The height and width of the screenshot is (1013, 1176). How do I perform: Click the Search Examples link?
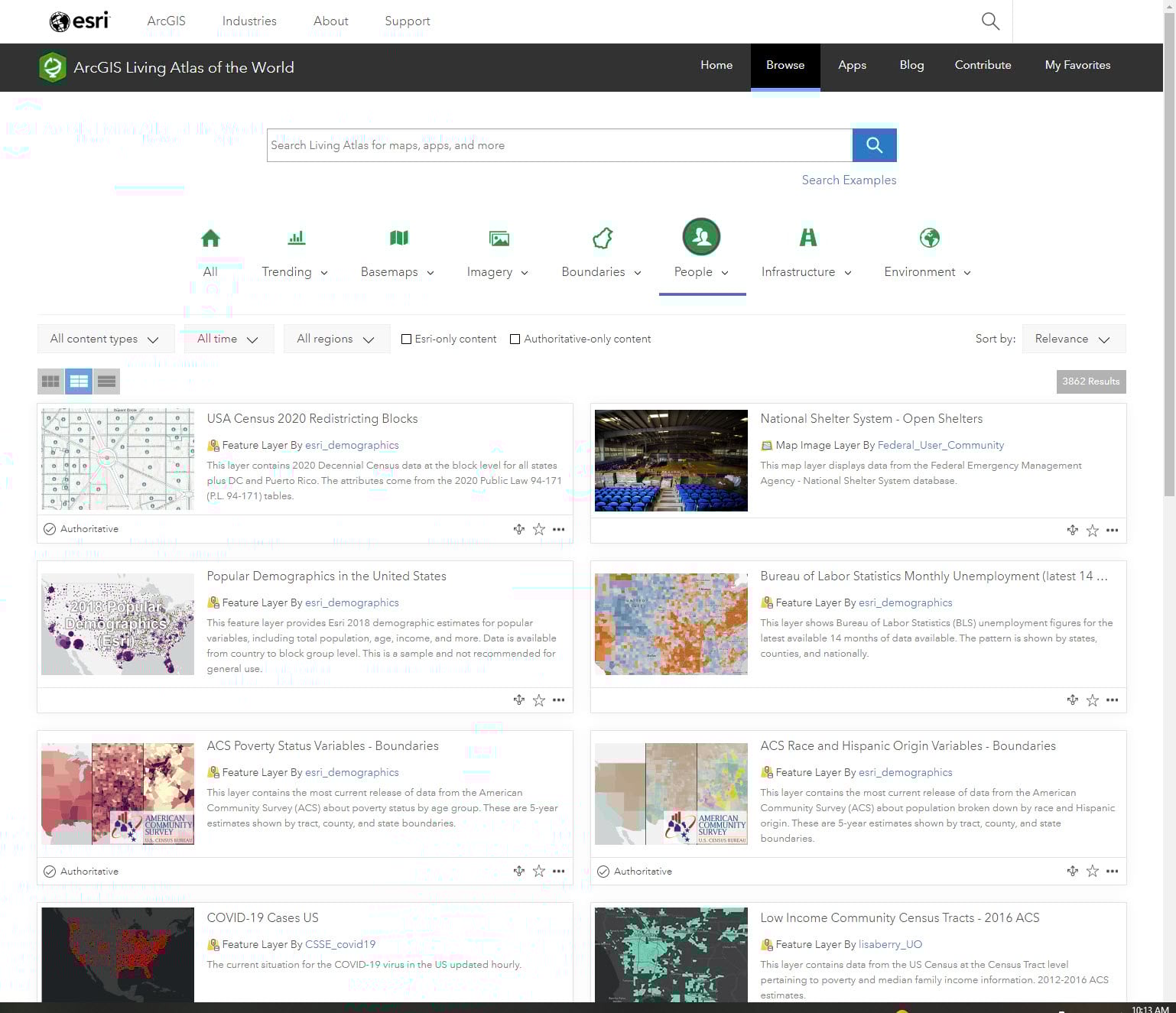click(x=849, y=180)
